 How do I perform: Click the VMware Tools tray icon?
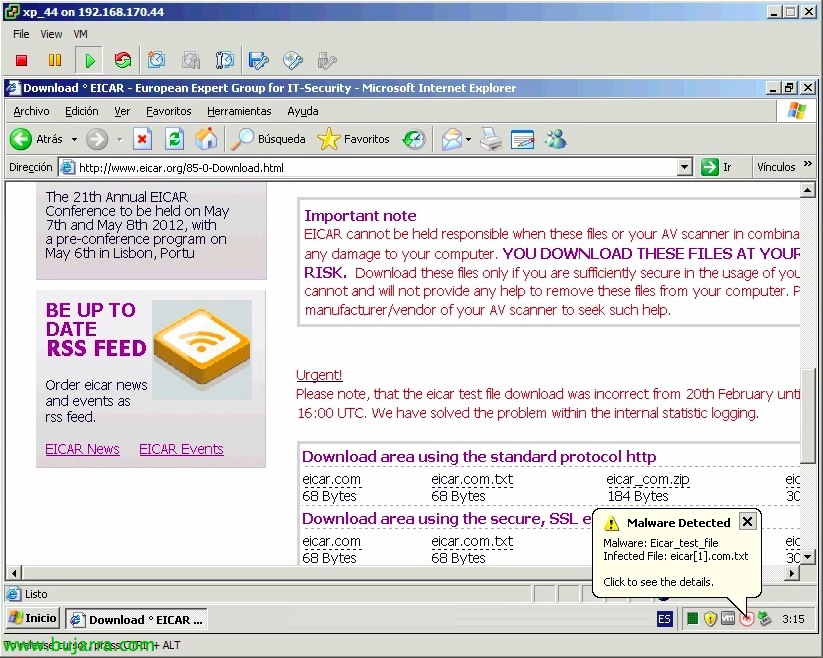click(728, 619)
